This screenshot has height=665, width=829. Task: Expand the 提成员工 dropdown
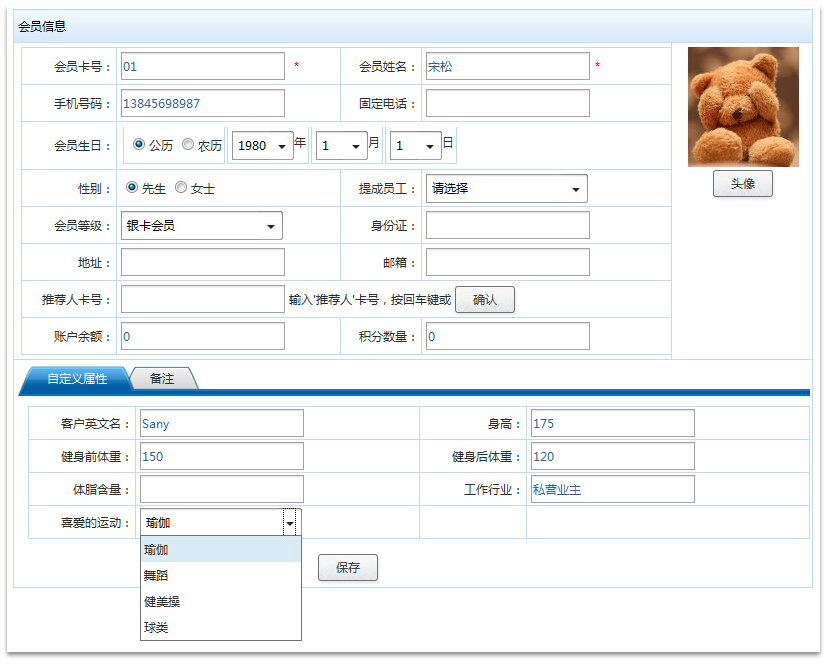point(506,189)
